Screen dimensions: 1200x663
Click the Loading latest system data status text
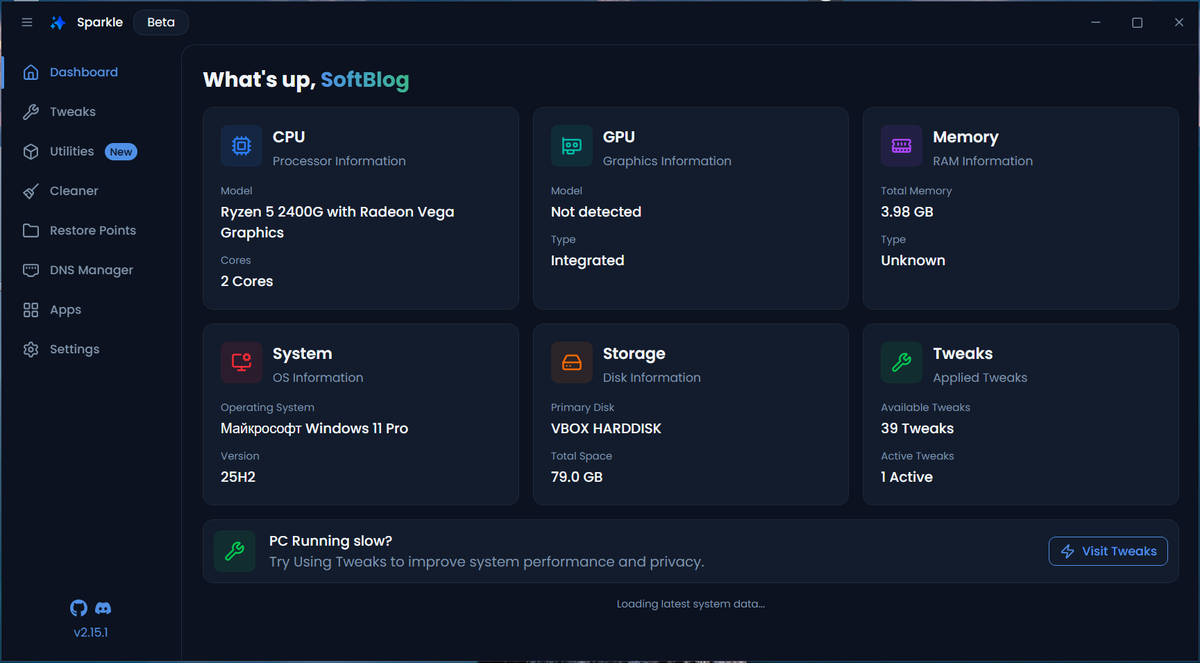pyautogui.click(x=691, y=604)
